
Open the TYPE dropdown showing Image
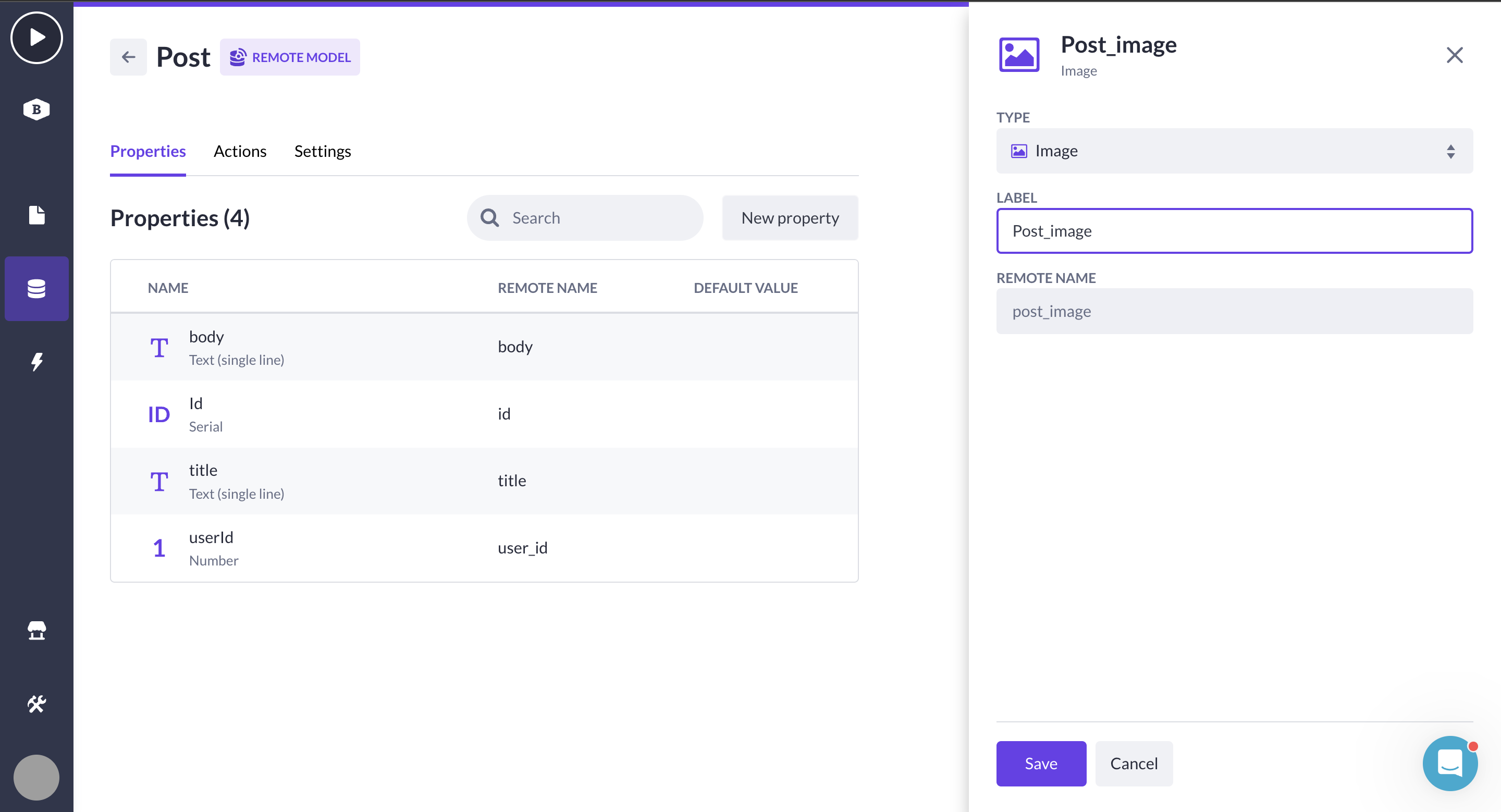[x=1234, y=151]
